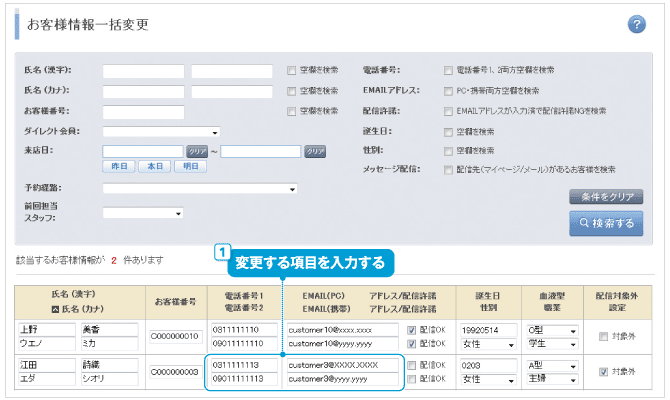Check PC email 配信OK for 江田
The image size is (670, 400).
click(x=411, y=365)
